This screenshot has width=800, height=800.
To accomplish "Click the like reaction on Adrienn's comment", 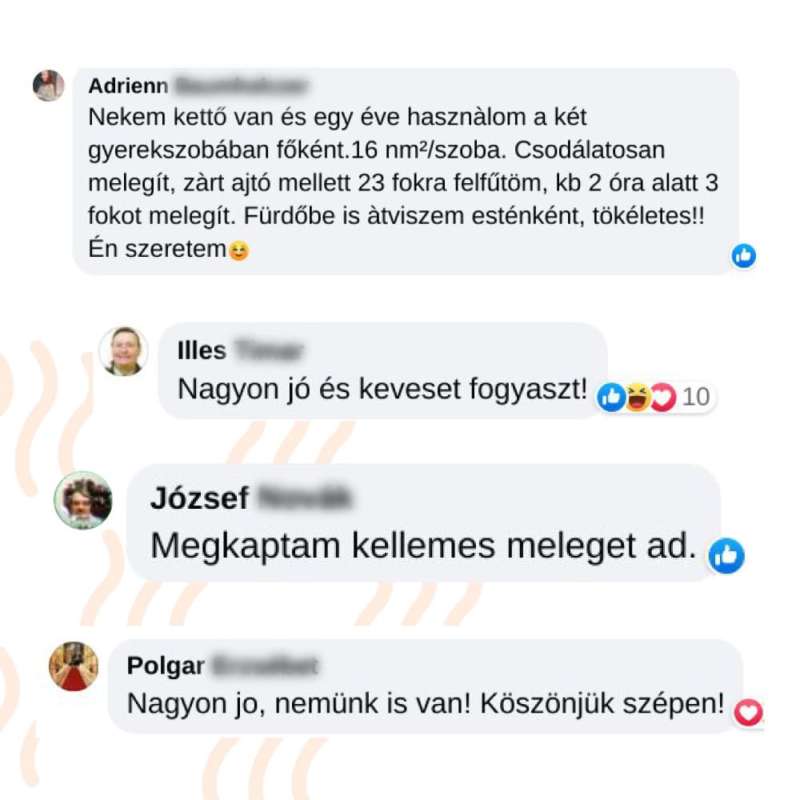I will [x=744, y=255].
